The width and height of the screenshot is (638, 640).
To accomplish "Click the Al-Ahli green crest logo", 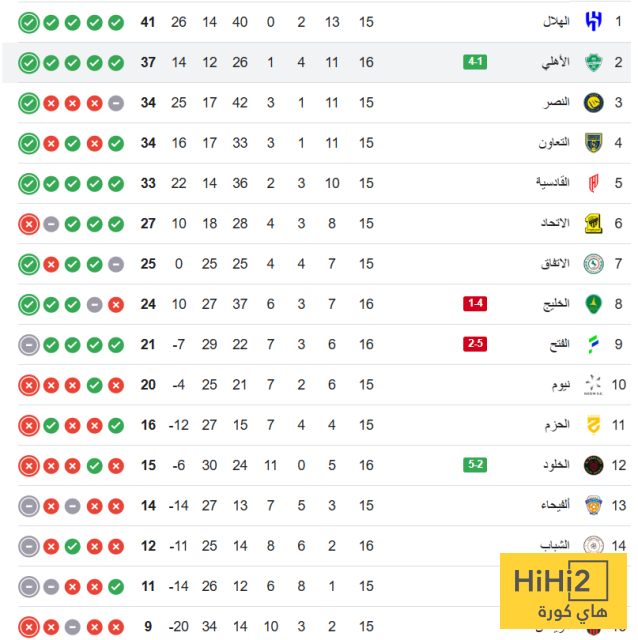I will coord(594,62).
